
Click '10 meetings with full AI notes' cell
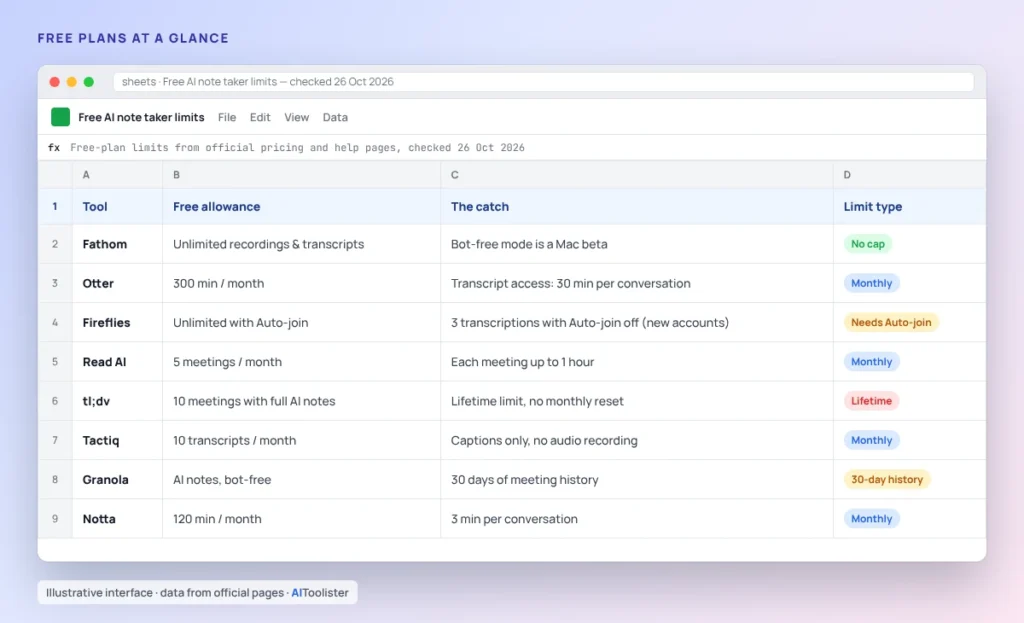coord(302,401)
